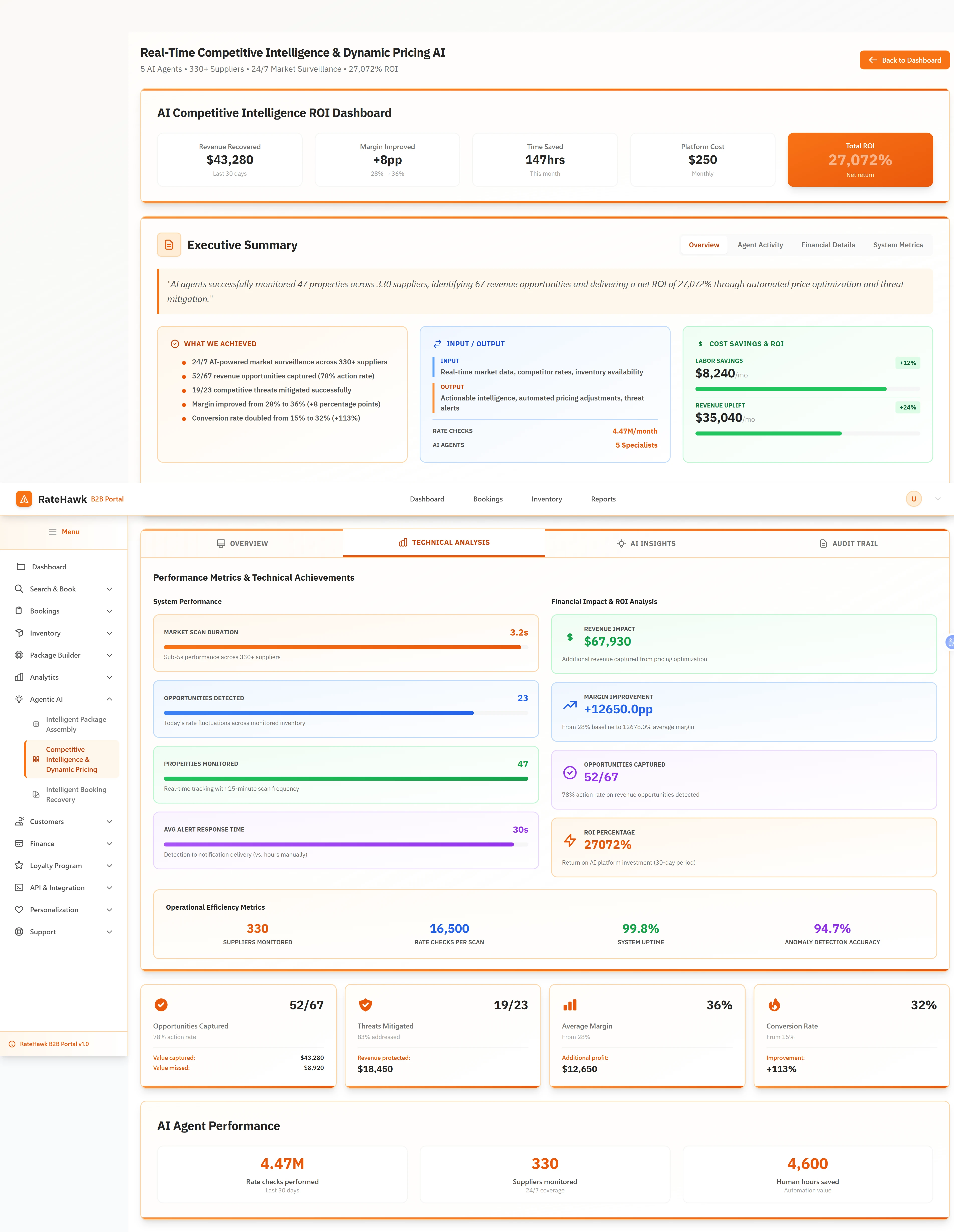954x1232 pixels.
Task: Open the Search & Book magnifier icon
Action: point(19,588)
